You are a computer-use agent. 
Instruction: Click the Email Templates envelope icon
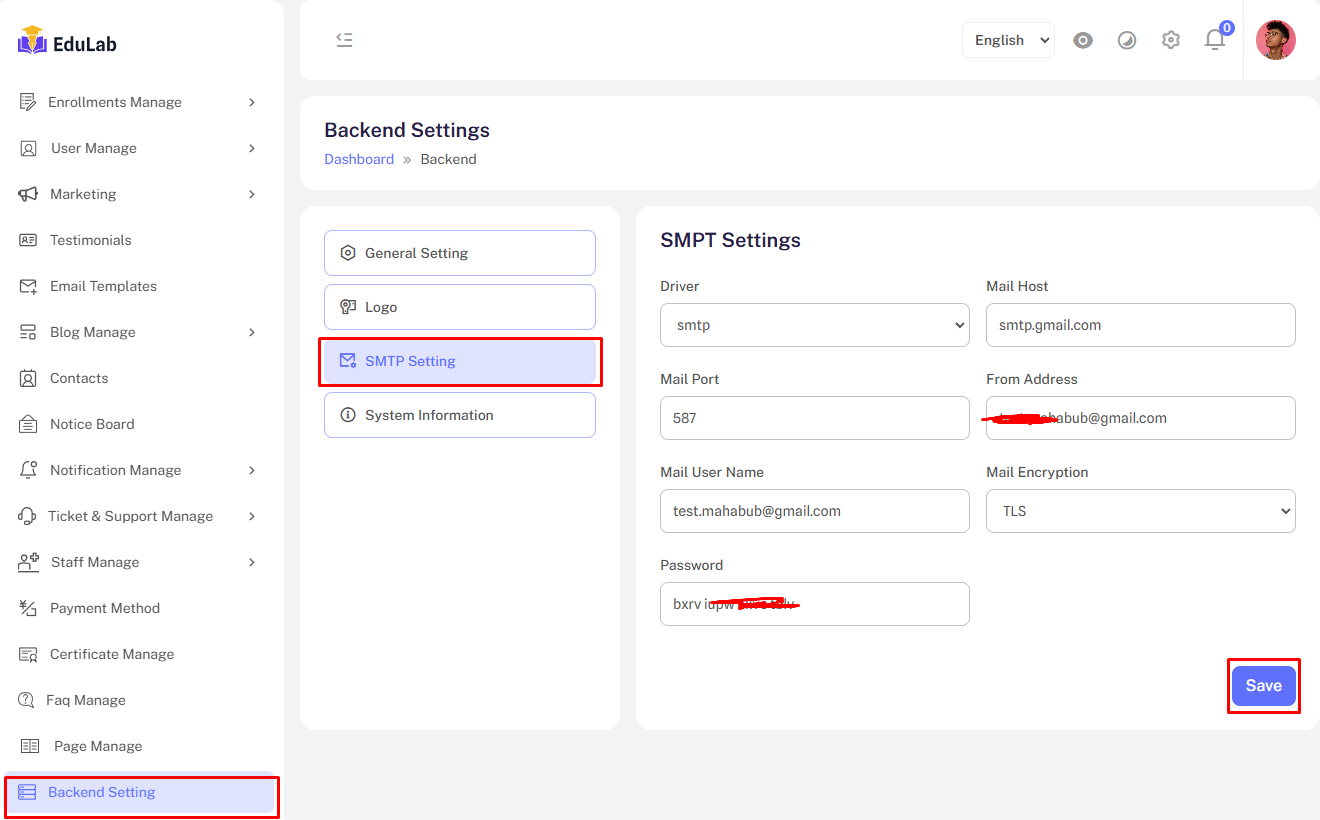(29, 286)
